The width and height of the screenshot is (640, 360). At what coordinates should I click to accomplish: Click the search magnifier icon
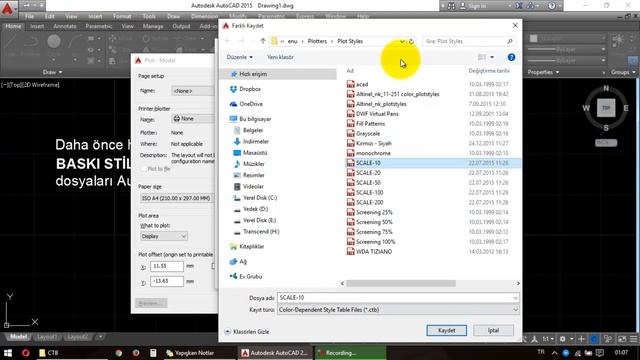click(x=509, y=41)
